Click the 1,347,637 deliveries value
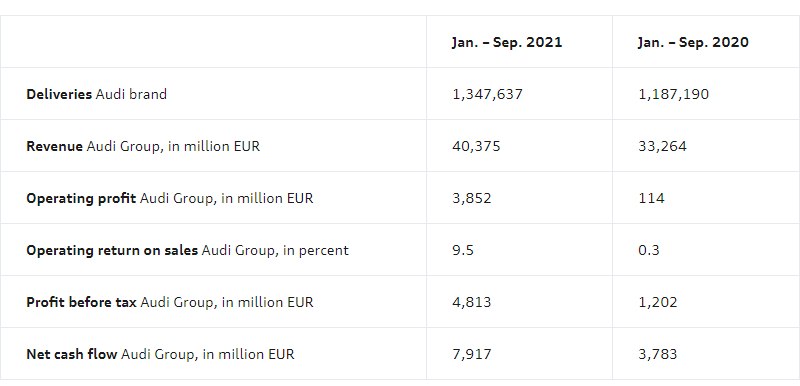The height and width of the screenshot is (386, 800). point(487,94)
